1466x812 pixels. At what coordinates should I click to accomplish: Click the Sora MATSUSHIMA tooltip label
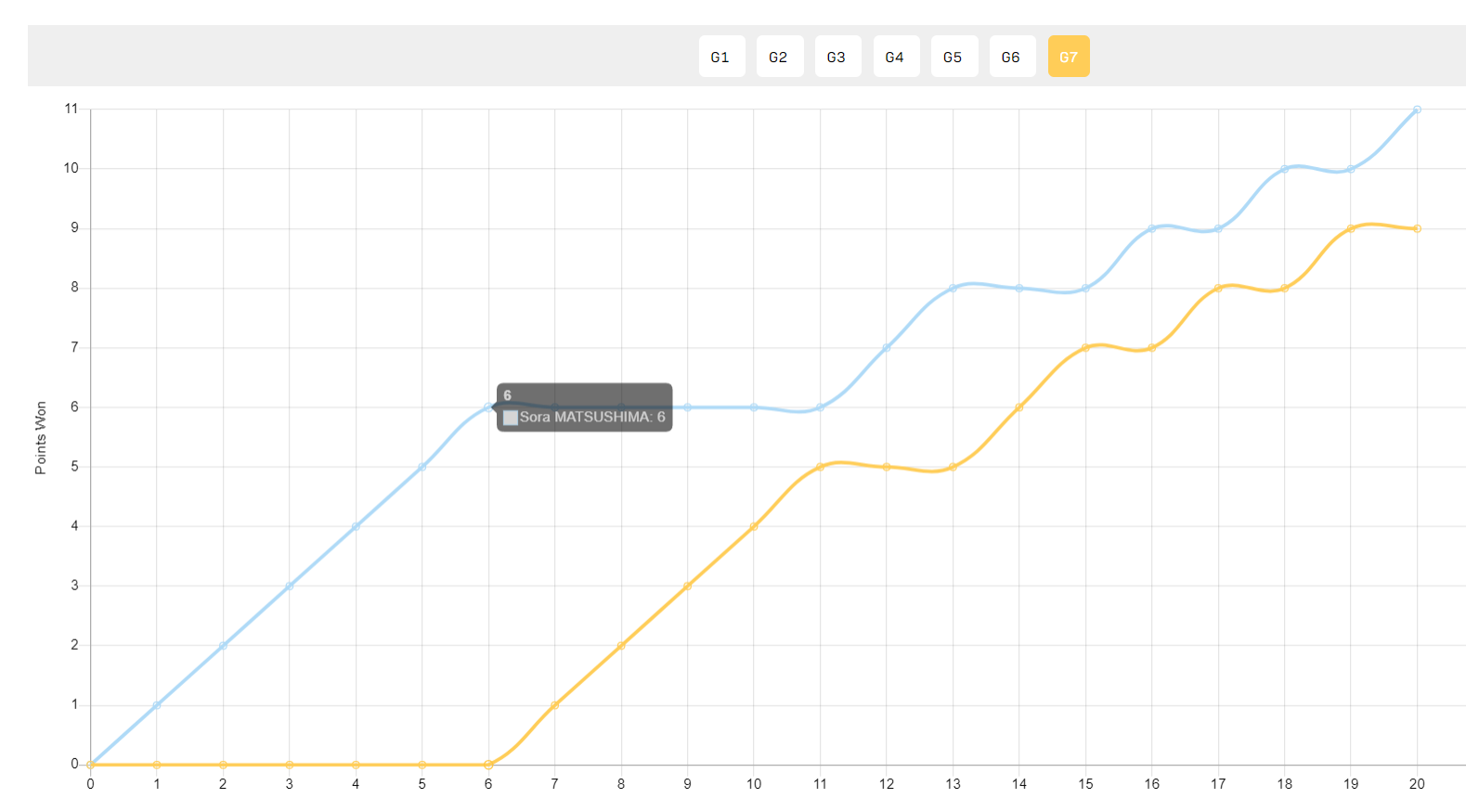click(592, 418)
